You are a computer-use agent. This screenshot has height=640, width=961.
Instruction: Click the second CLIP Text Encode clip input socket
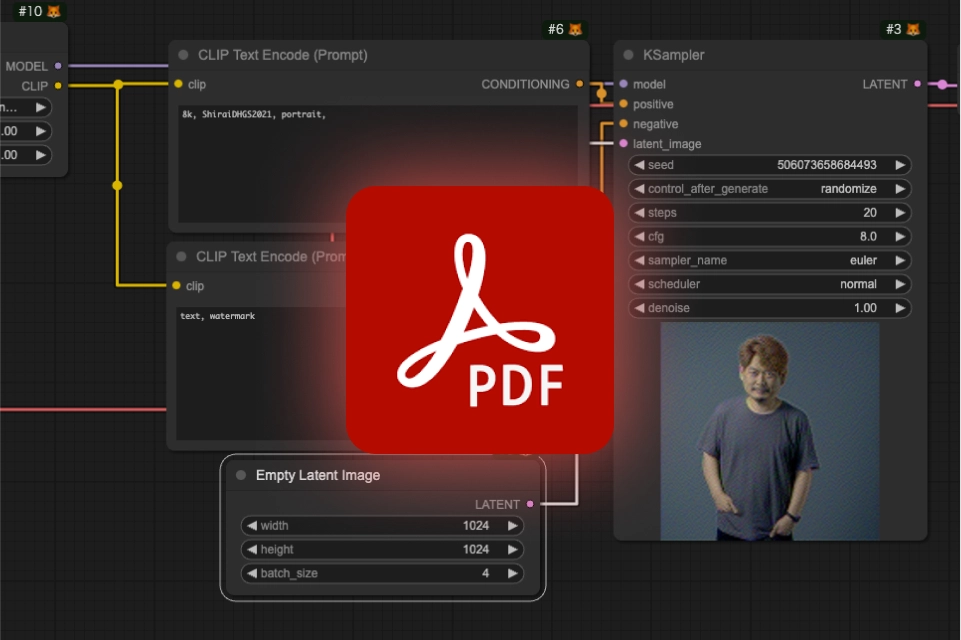(x=177, y=286)
